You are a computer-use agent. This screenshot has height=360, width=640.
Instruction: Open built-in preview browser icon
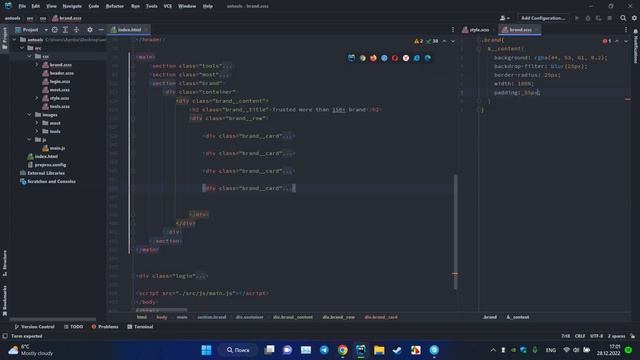click(351, 58)
